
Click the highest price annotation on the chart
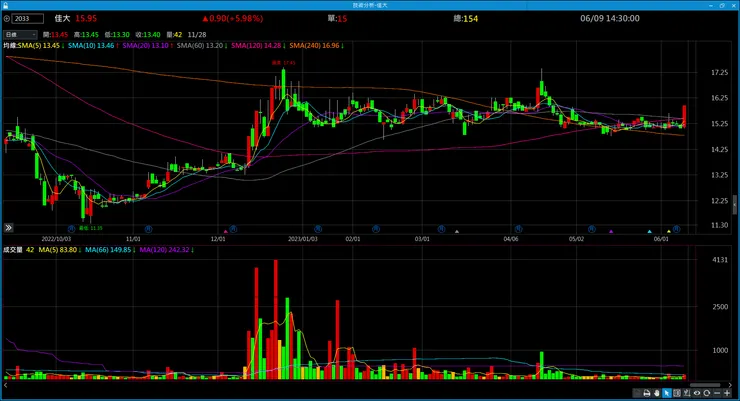click(x=283, y=63)
